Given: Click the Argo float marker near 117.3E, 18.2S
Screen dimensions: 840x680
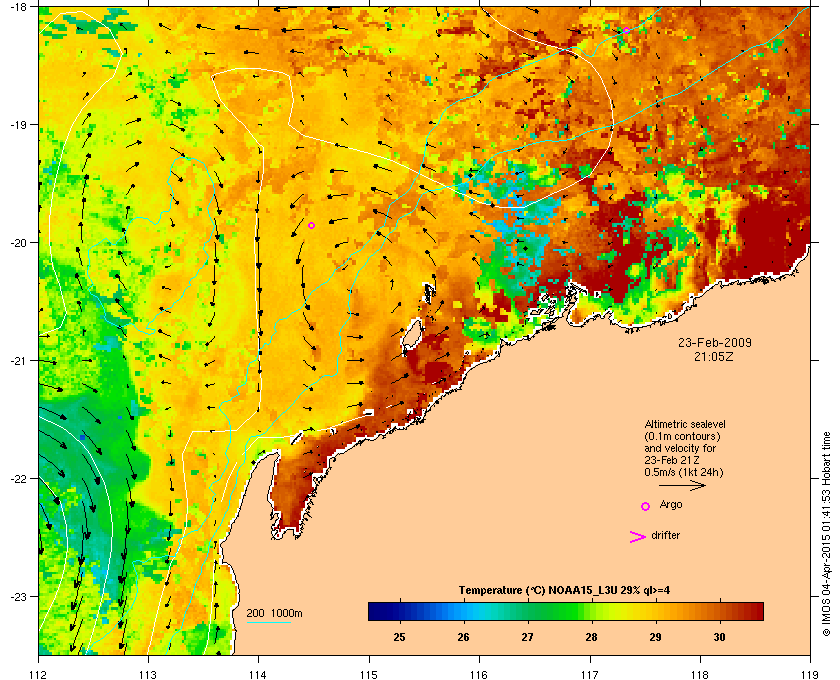Looking at the screenshot, I should (626, 30).
